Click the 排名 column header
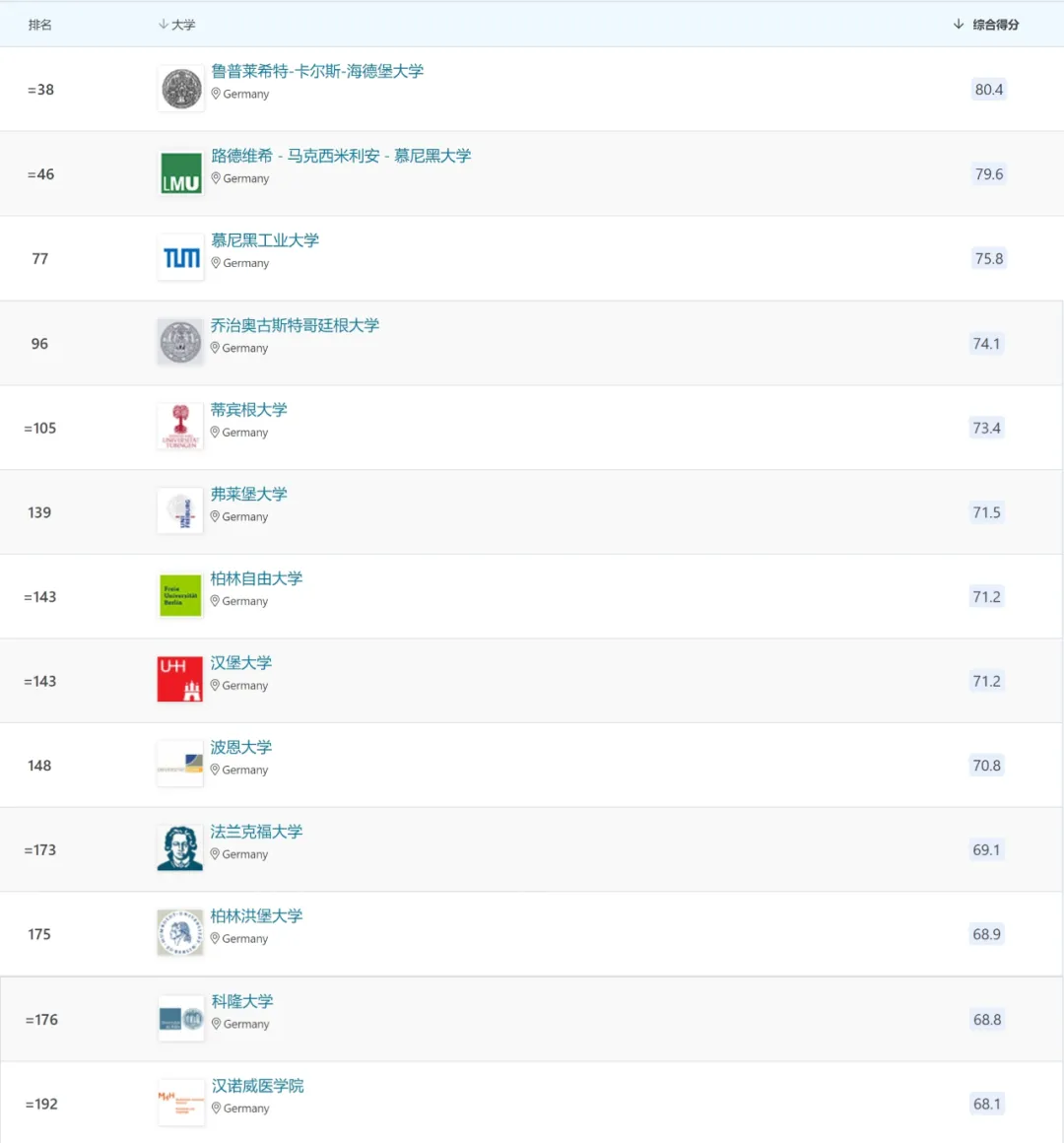 point(40,25)
